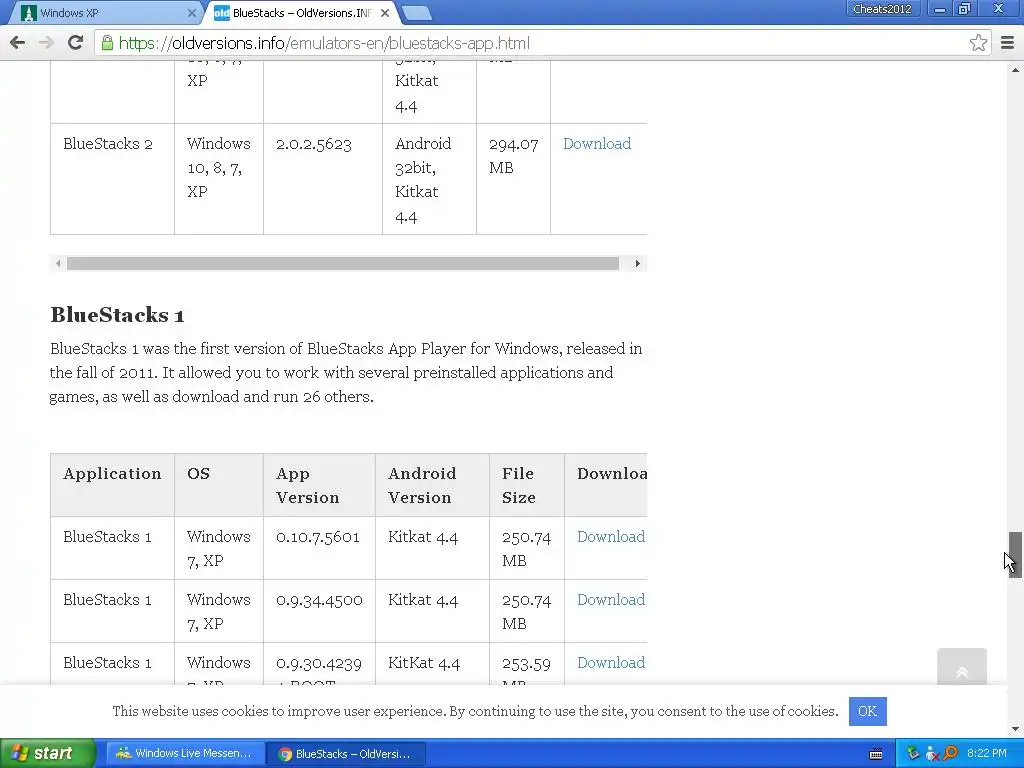The height and width of the screenshot is (768, 1024).
Task: Download BlueStacks 2 version 2.0.2.5623
Action: point(597,144)
